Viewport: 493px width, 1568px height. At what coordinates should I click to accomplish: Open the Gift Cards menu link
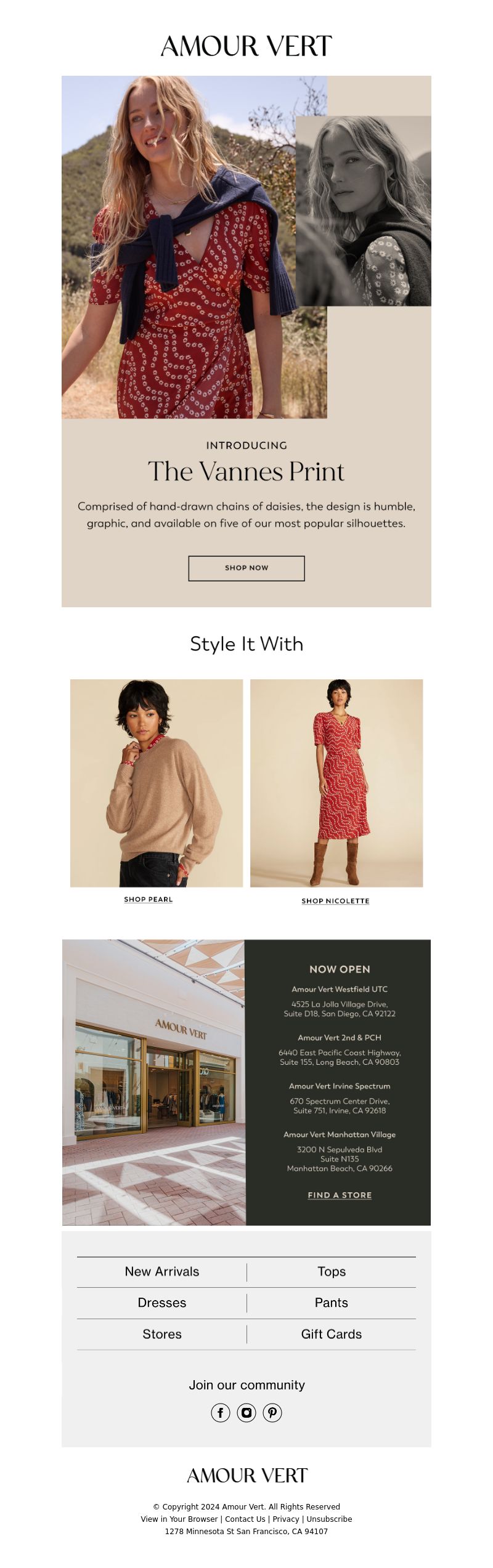point(332,1334)
